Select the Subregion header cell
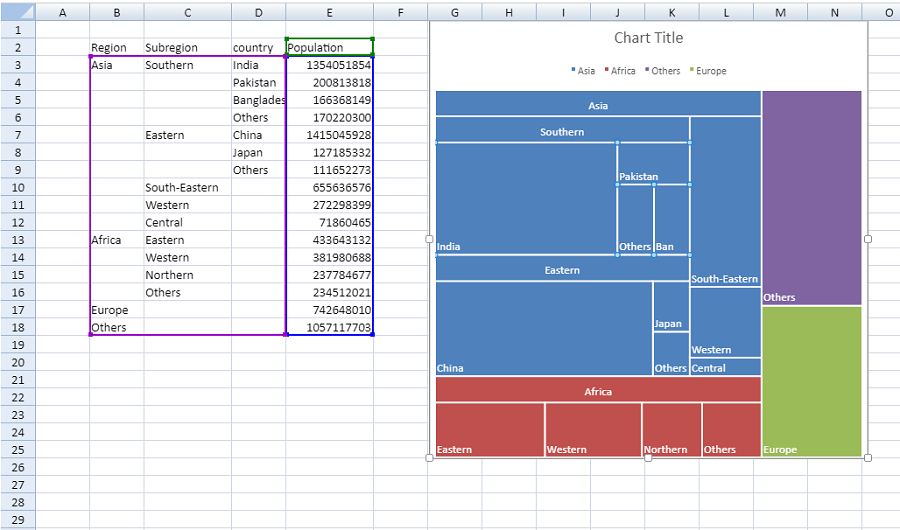Screen dimensions: 900x530 click(x=188, y=47)
